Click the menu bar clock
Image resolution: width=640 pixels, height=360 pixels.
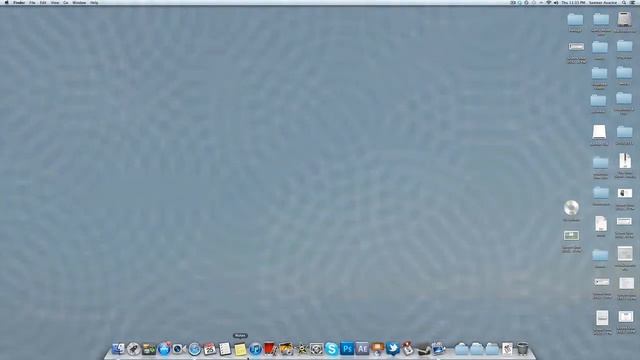coord(573,2)
